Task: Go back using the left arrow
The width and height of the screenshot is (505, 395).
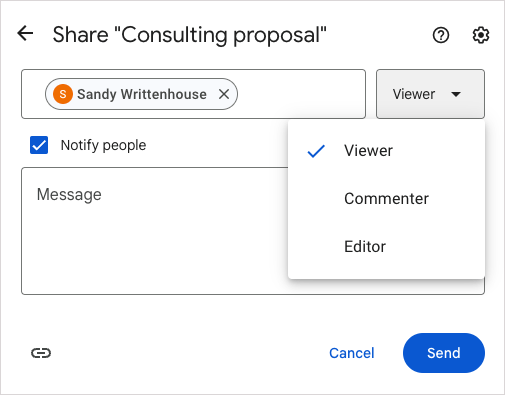Action: pyautogui.click(x=25, y=33)
